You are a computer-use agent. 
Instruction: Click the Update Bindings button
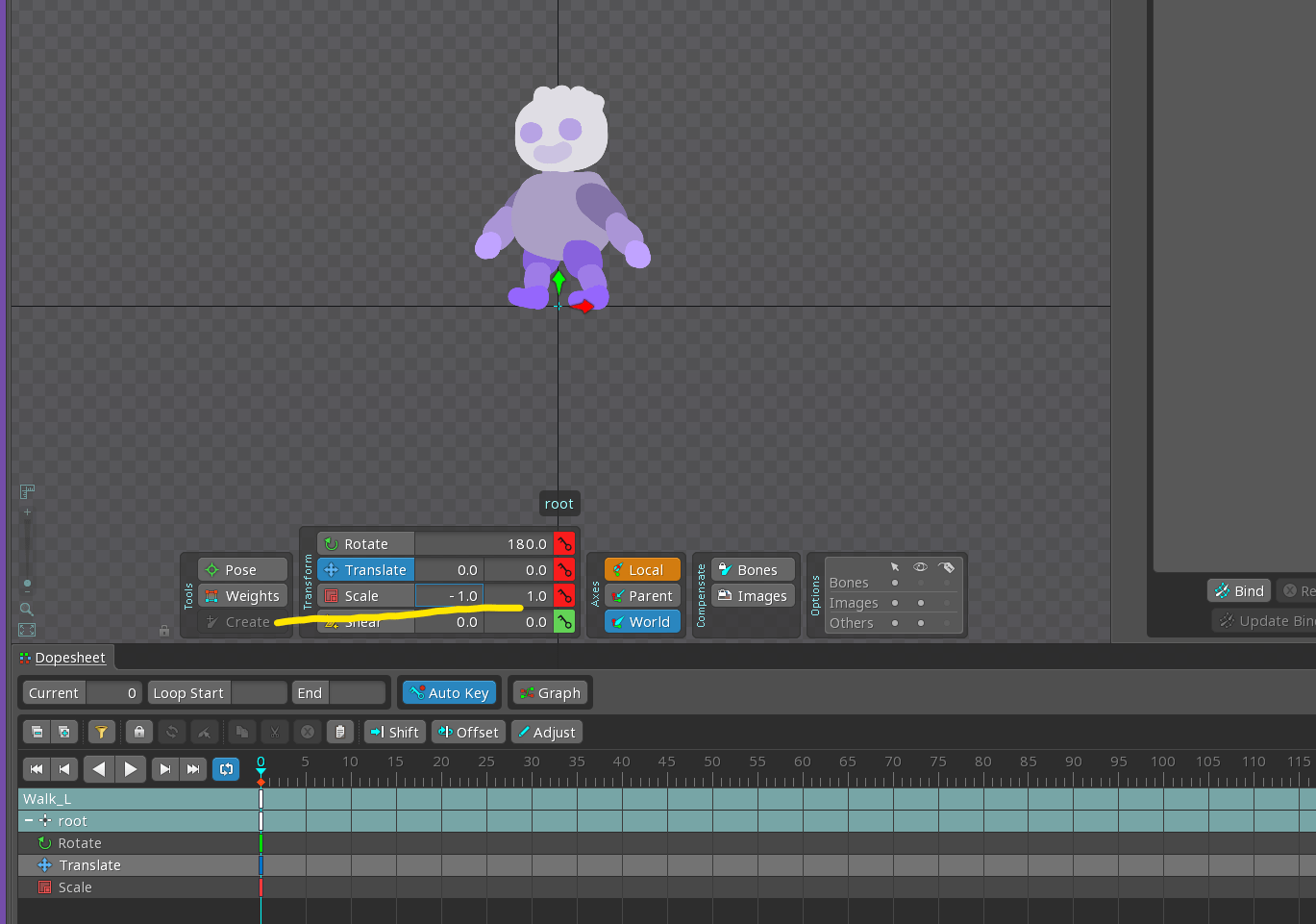pyautogui.click(x=1264, y=620)
